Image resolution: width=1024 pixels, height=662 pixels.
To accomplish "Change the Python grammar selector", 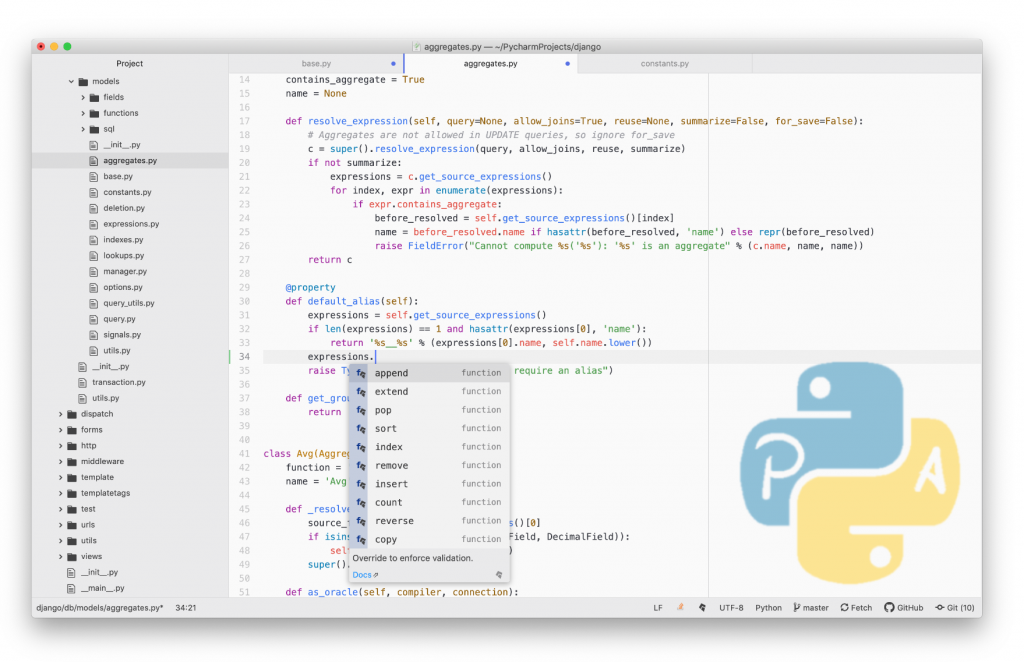I will [x=769, y=607].
